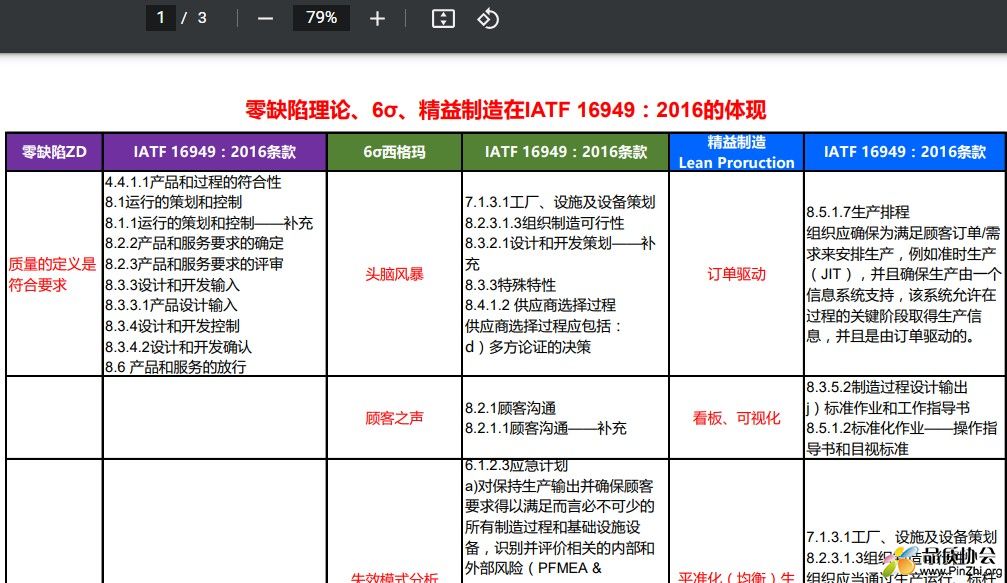Click the 79% zoom level field
1007x583 pixels.
pyautogui.click(x=321, y=18)
